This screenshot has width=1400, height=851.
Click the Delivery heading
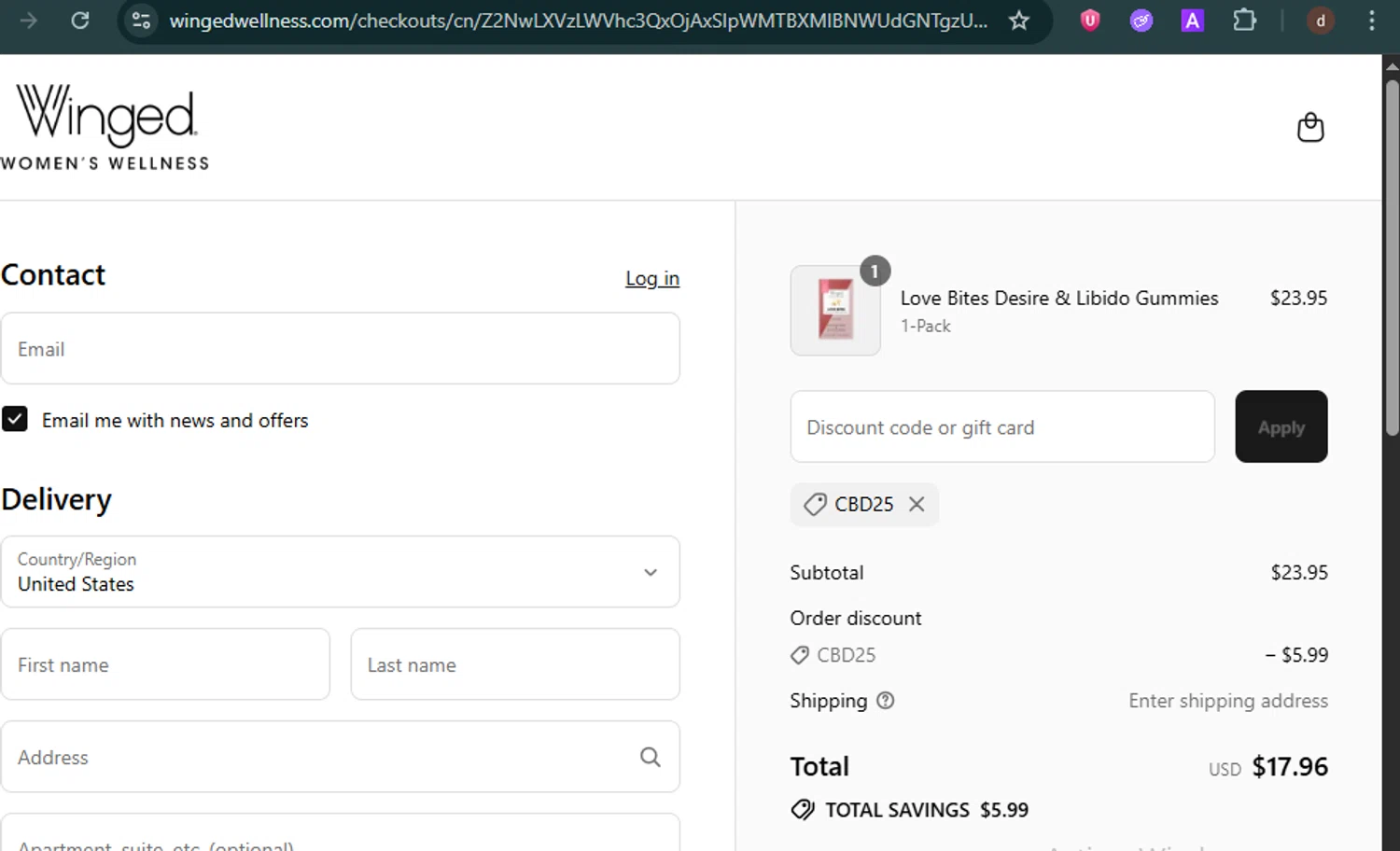click(x=56, y=499)
